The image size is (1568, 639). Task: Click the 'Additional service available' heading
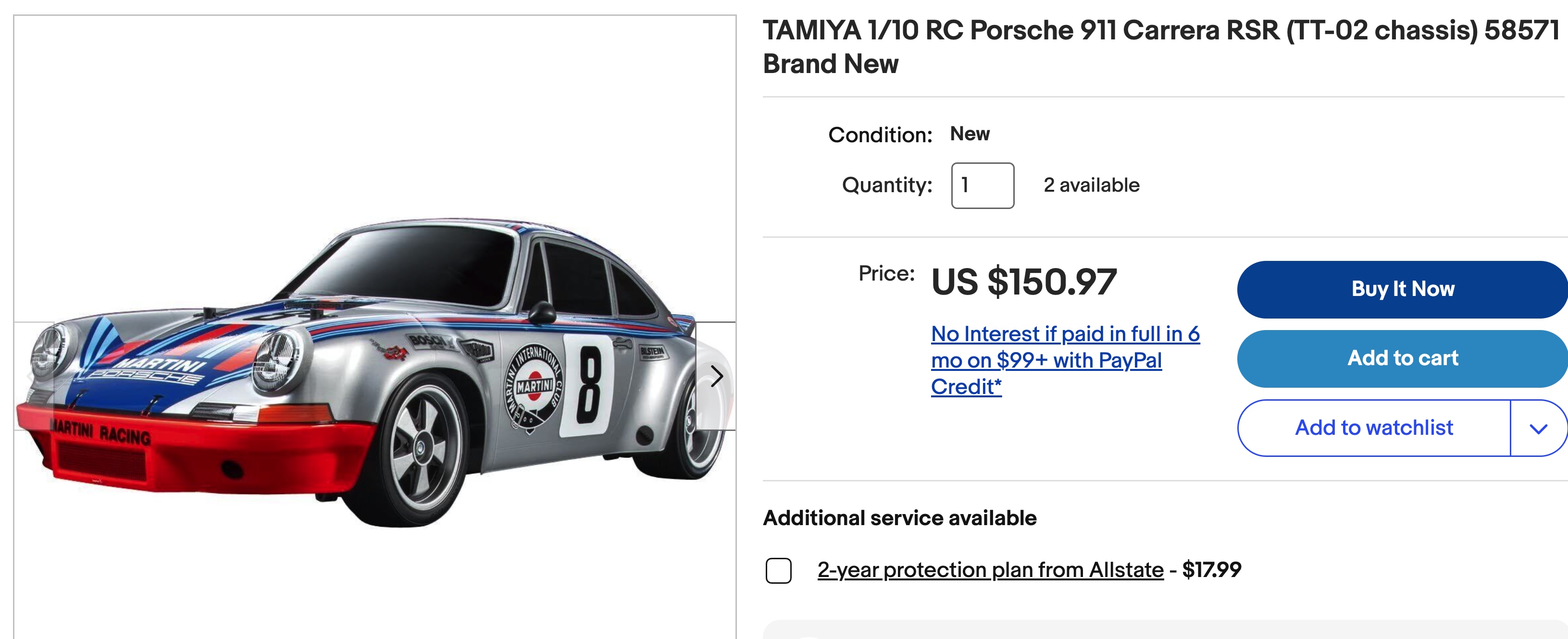click(x=899, y=518)
